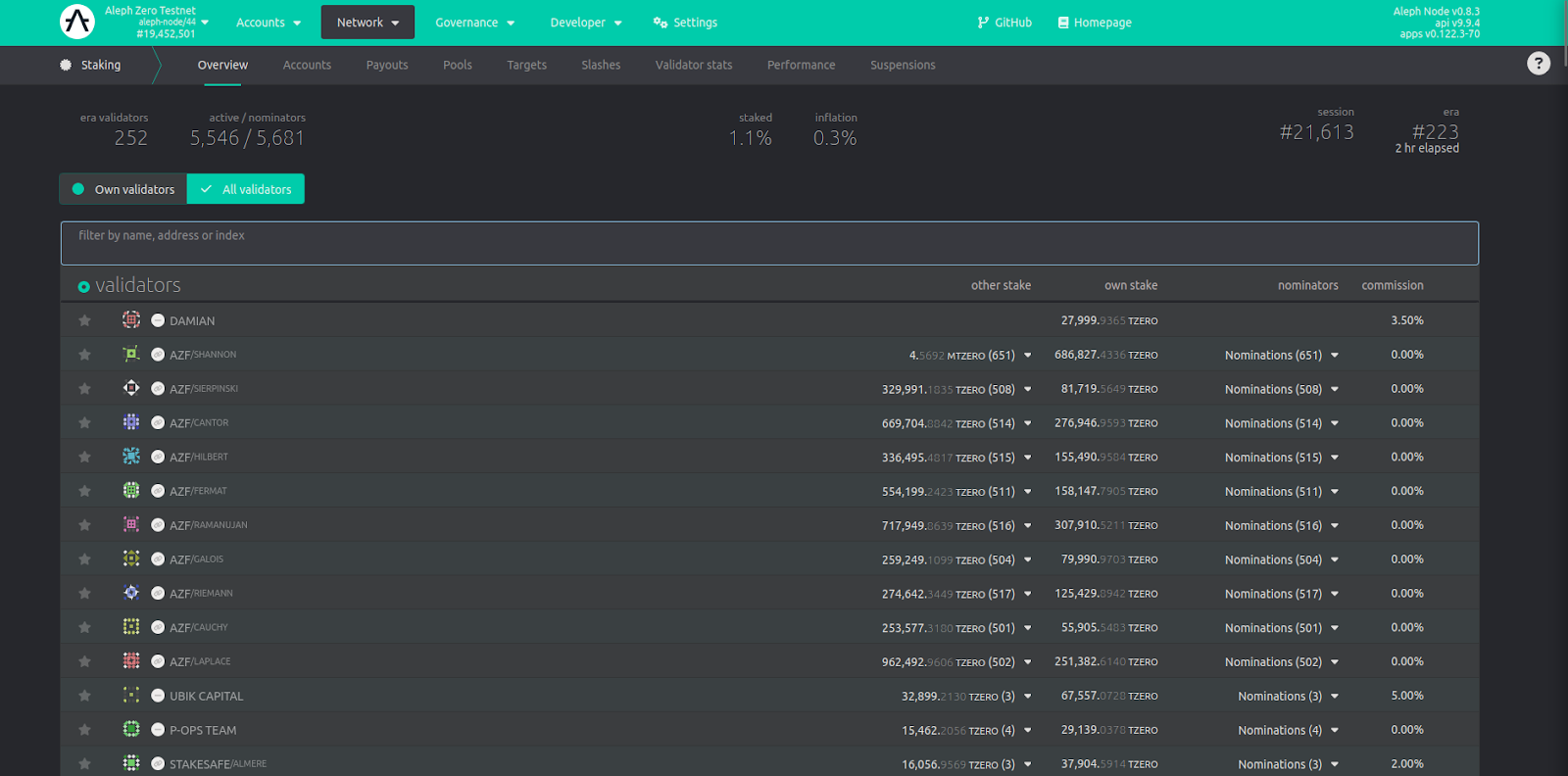Go to the Performance tab

click(802, 65)
